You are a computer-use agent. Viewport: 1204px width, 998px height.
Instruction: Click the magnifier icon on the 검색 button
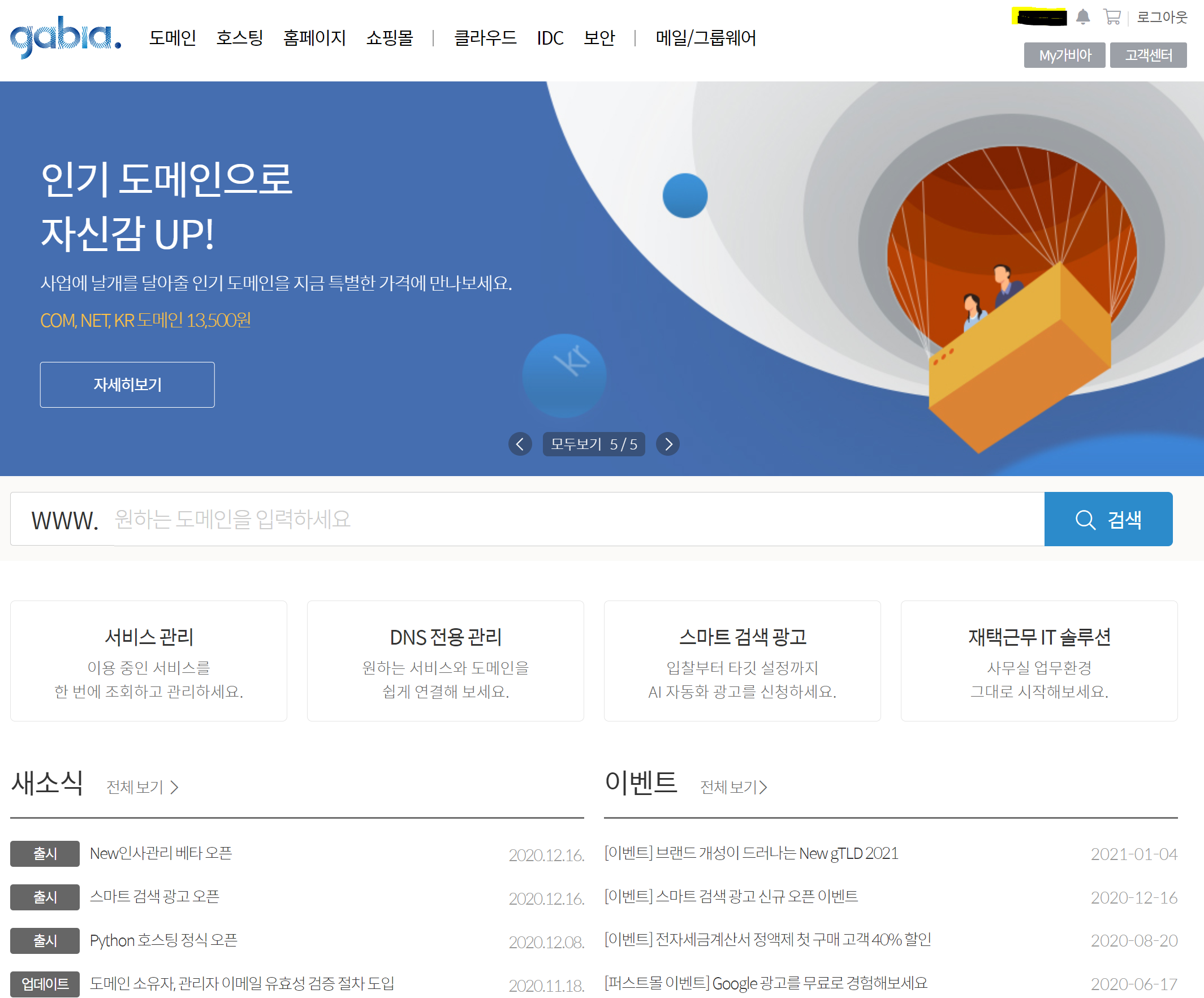pos(1085,519)
